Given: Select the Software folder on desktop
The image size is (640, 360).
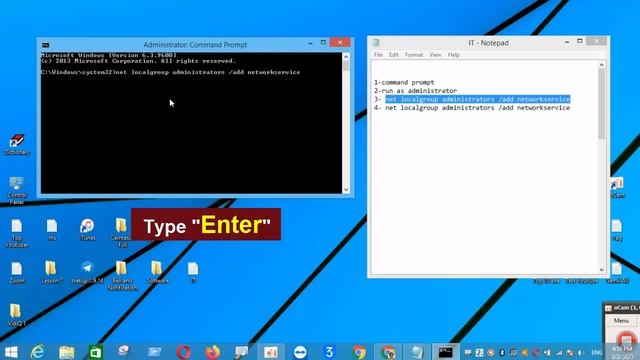Looking at the screenshot, I should pyautogui.click(x=157, y=272).
